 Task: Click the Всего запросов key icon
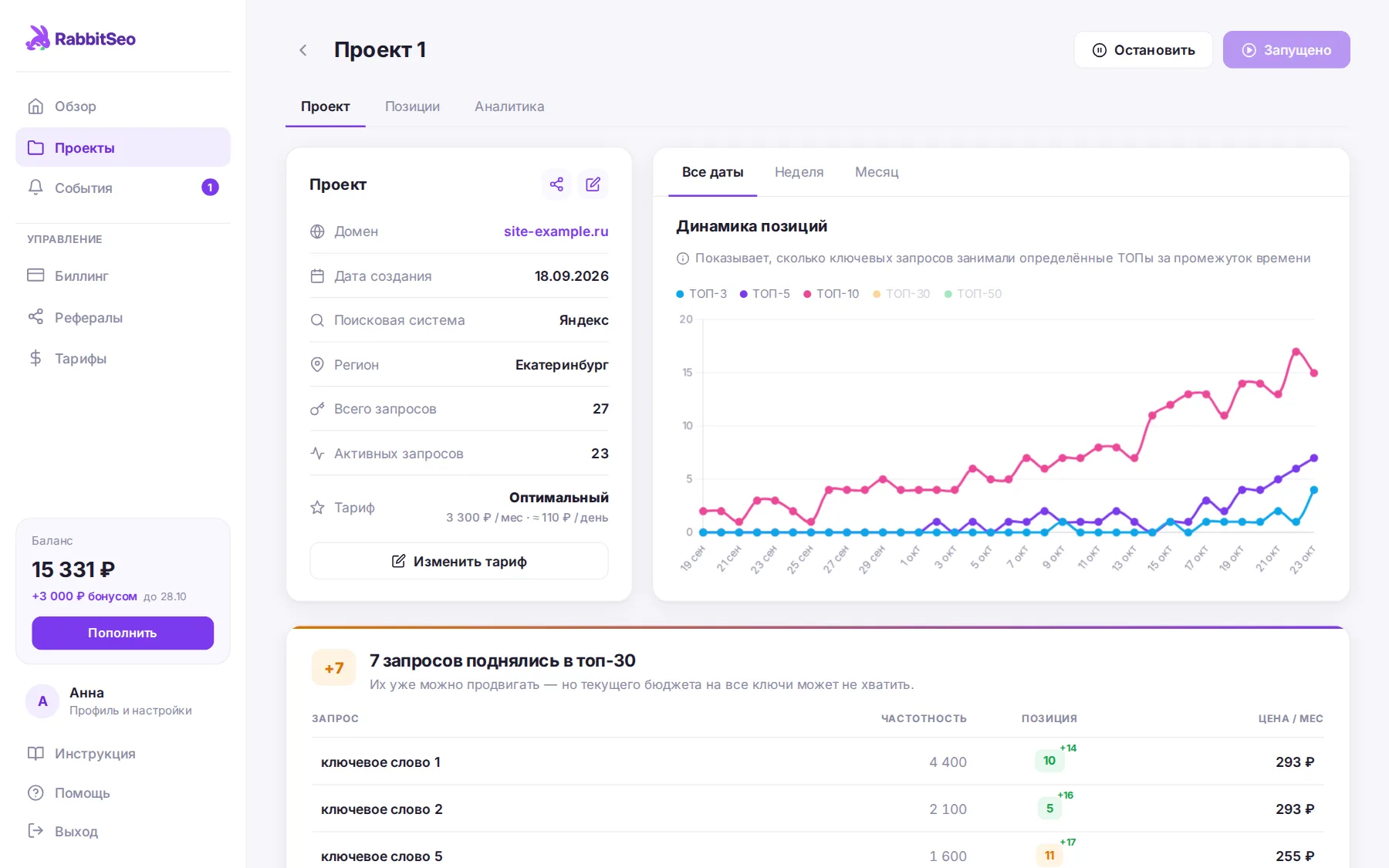(x=317, y=409)
